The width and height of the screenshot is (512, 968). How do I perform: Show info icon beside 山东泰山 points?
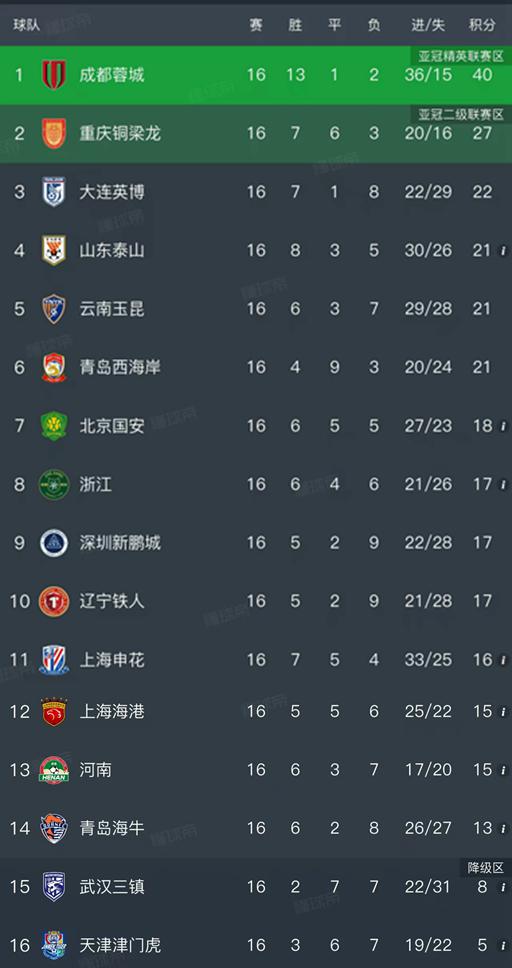coord(503,251)
